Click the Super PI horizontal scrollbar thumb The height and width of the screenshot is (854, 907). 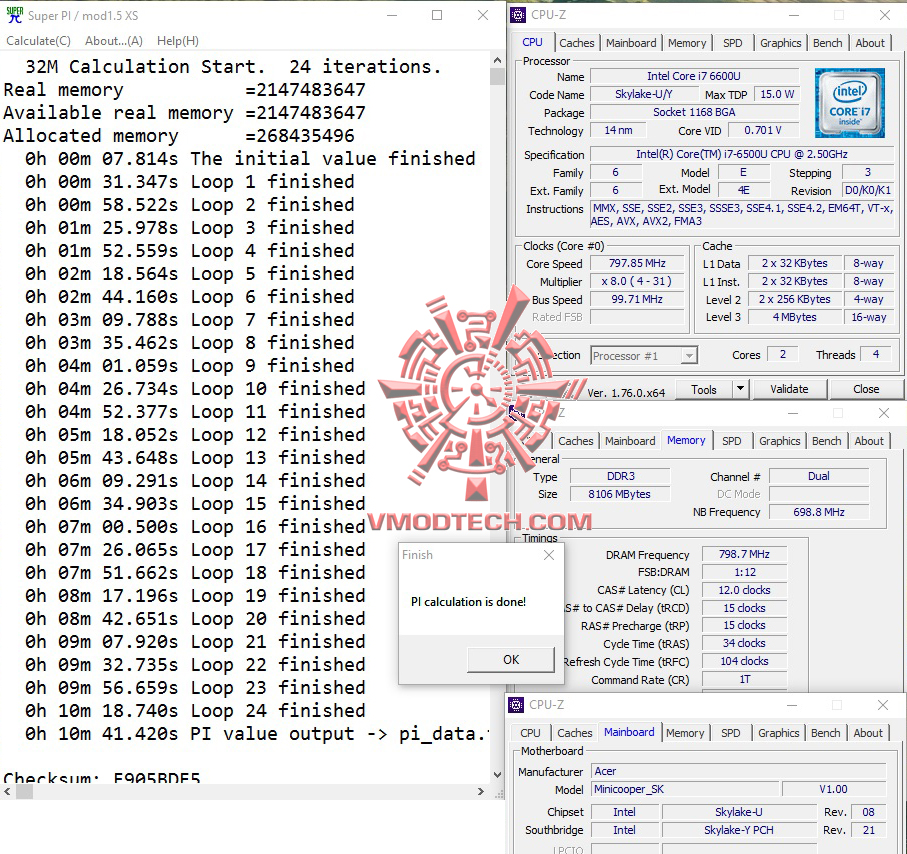pyautogui.click(x=24, y=792)
